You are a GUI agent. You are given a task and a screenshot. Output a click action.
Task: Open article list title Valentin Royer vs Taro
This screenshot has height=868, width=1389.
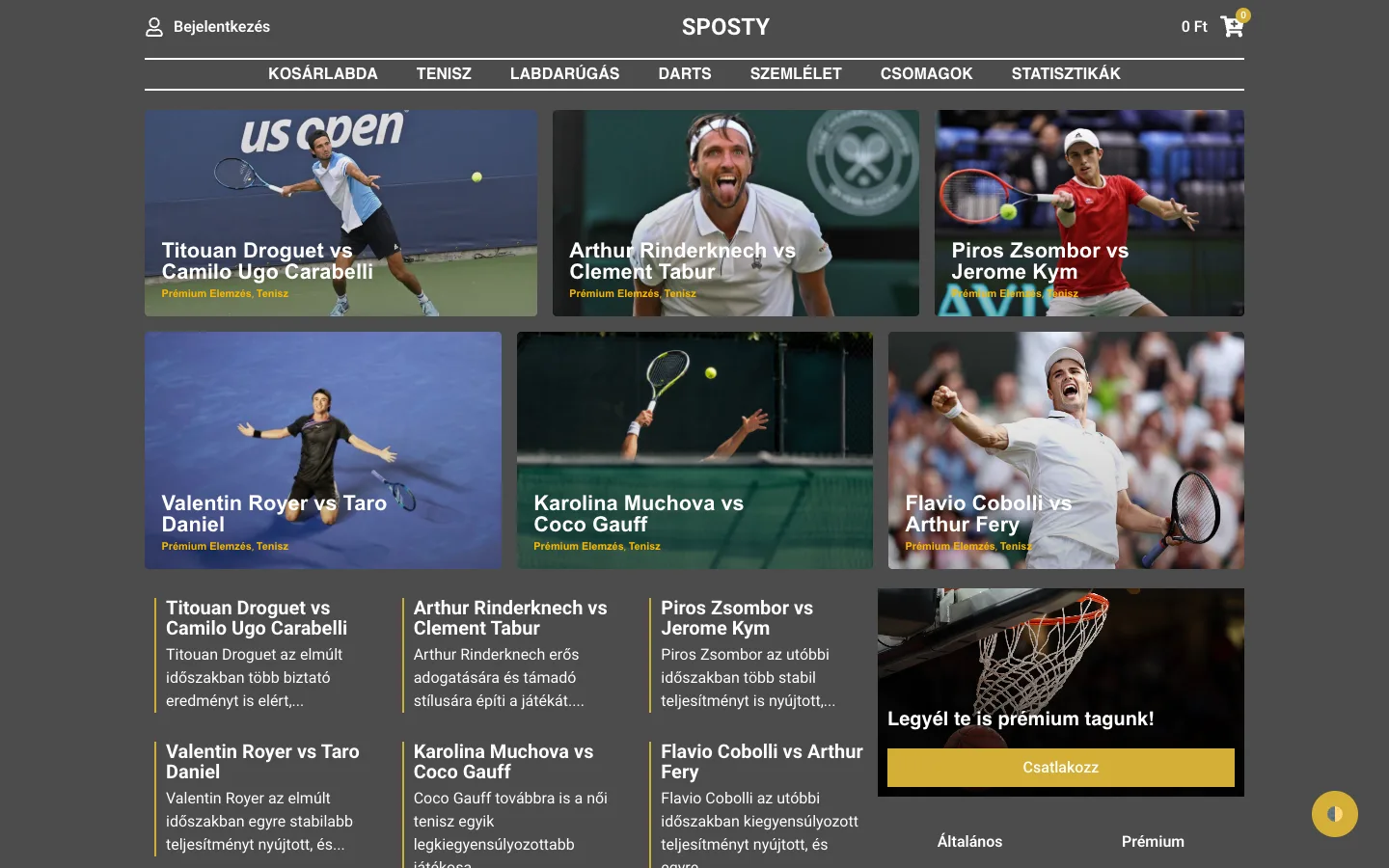point(262,762)
